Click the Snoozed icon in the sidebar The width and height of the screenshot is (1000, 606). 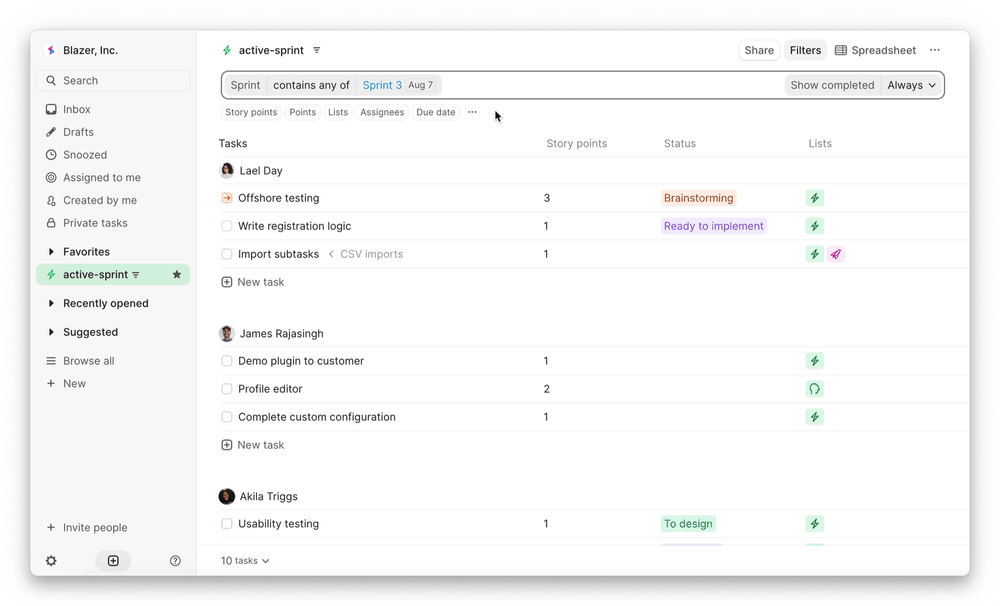pyautogui.click(x=50, y=154)
